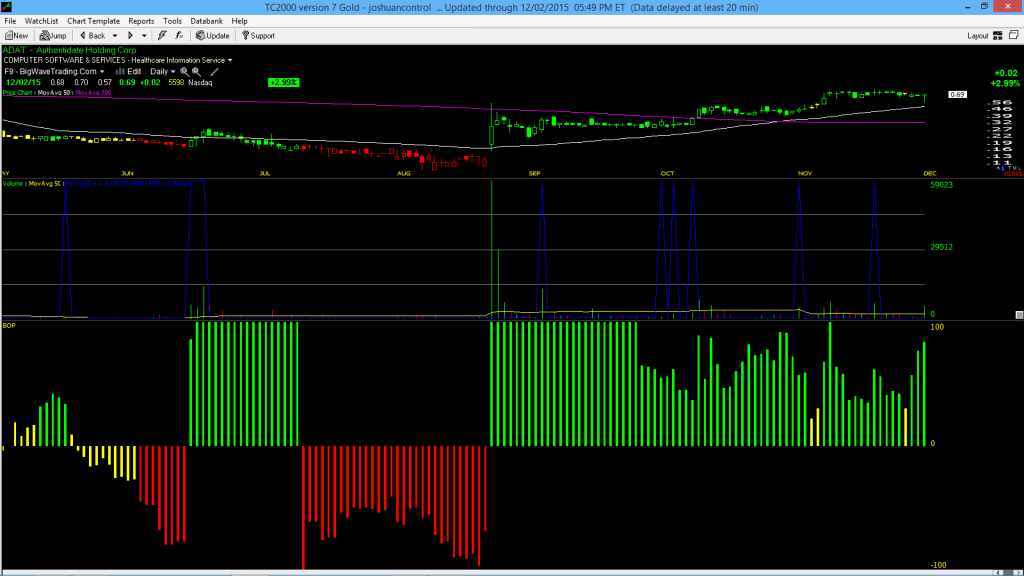Click the first magnifier zoom icon
Image resolution: width=1024 pixels, height=576 pixels.
(x=184, y=72)
